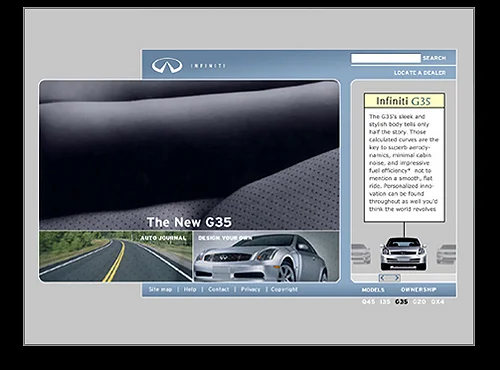500x370 pixels.
Task: Open the Contact link in footer
Action: (219, 289)
